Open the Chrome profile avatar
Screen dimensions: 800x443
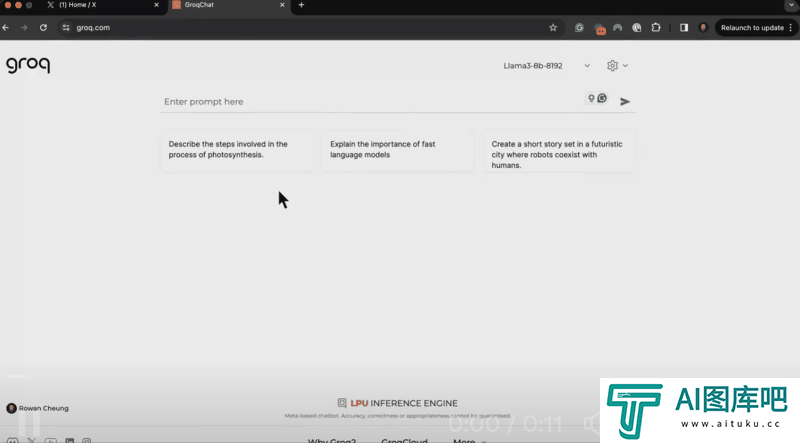(x=703, y=28)
